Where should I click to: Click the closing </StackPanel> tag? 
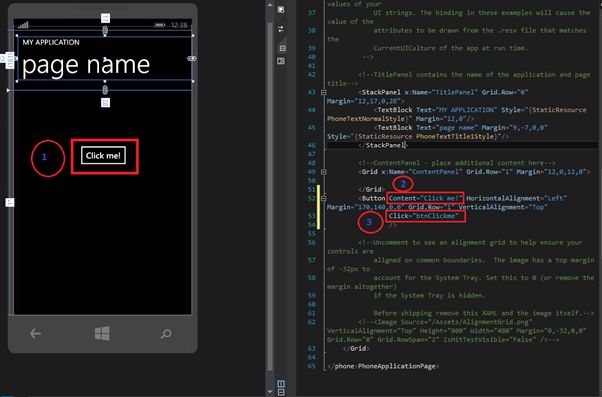coord(382,145)
